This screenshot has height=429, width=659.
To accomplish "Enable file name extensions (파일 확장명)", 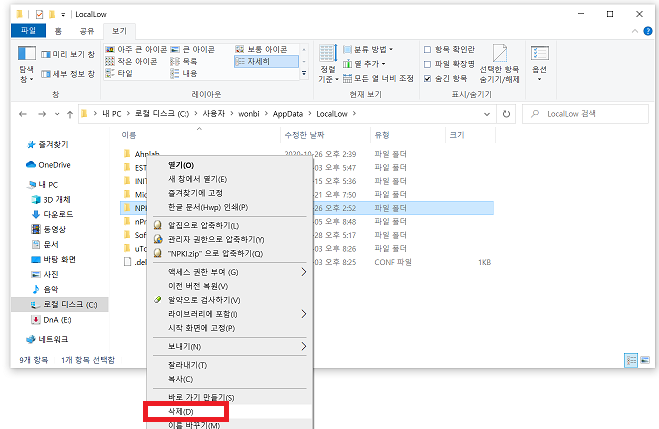I will [x=427, y=64].
